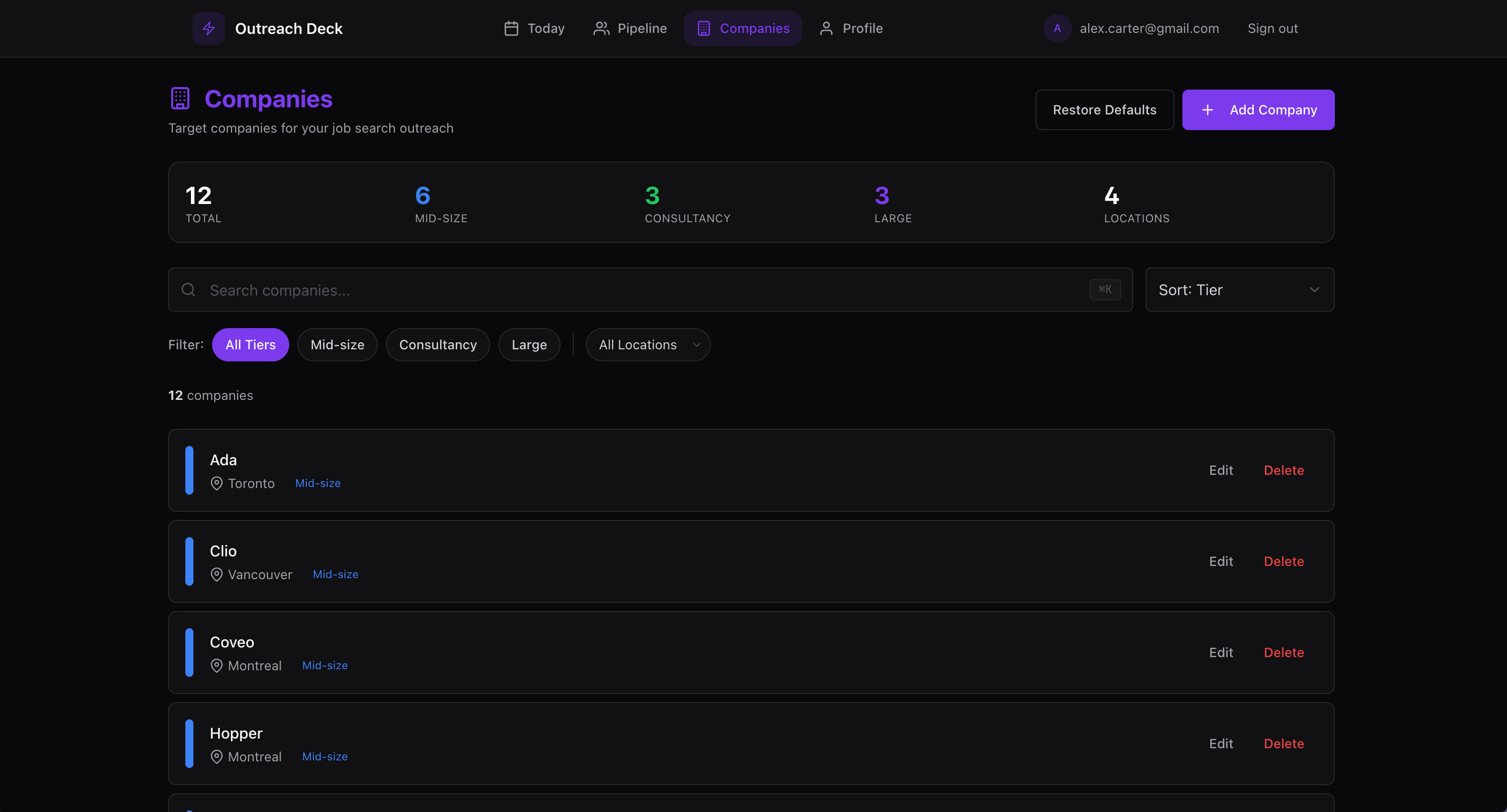Click the Clio company name

tap(223, 551)
